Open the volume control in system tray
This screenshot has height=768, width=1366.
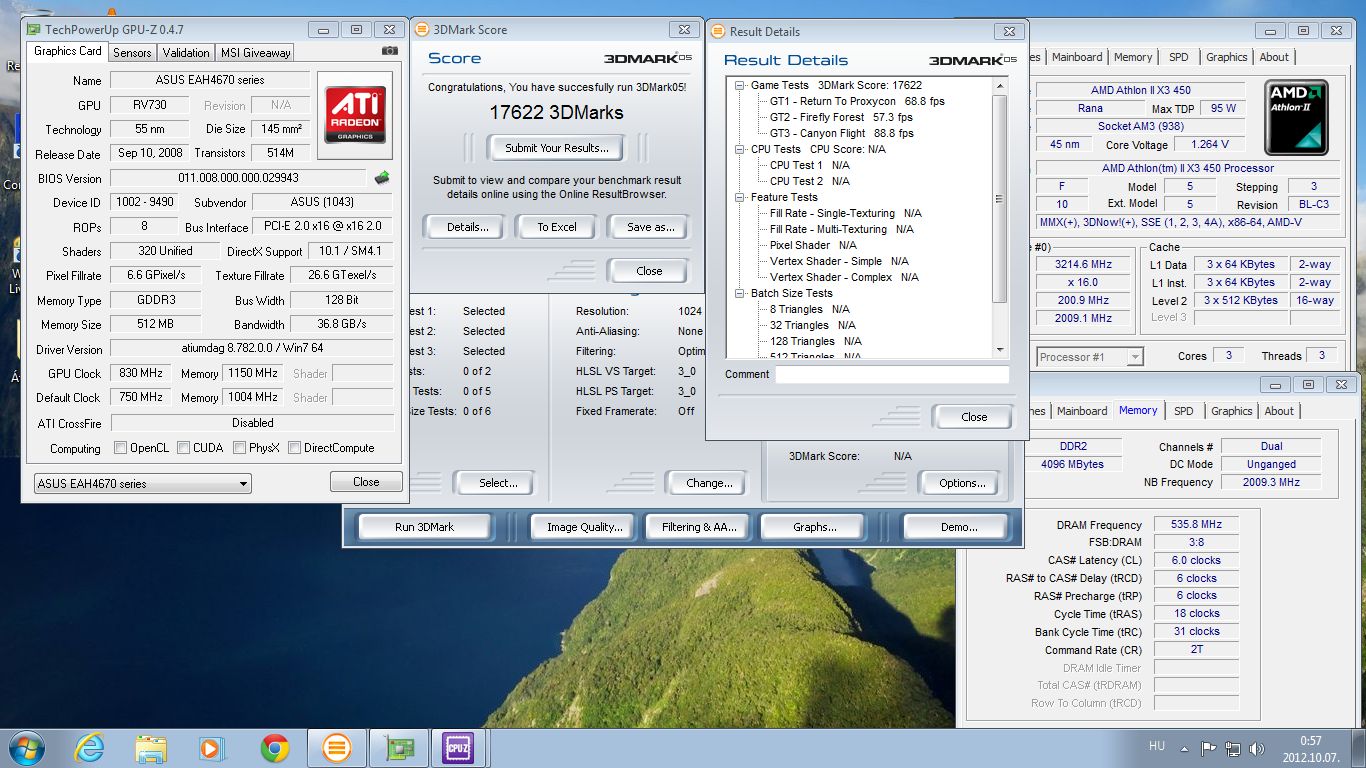click(x=1256, y=748)
